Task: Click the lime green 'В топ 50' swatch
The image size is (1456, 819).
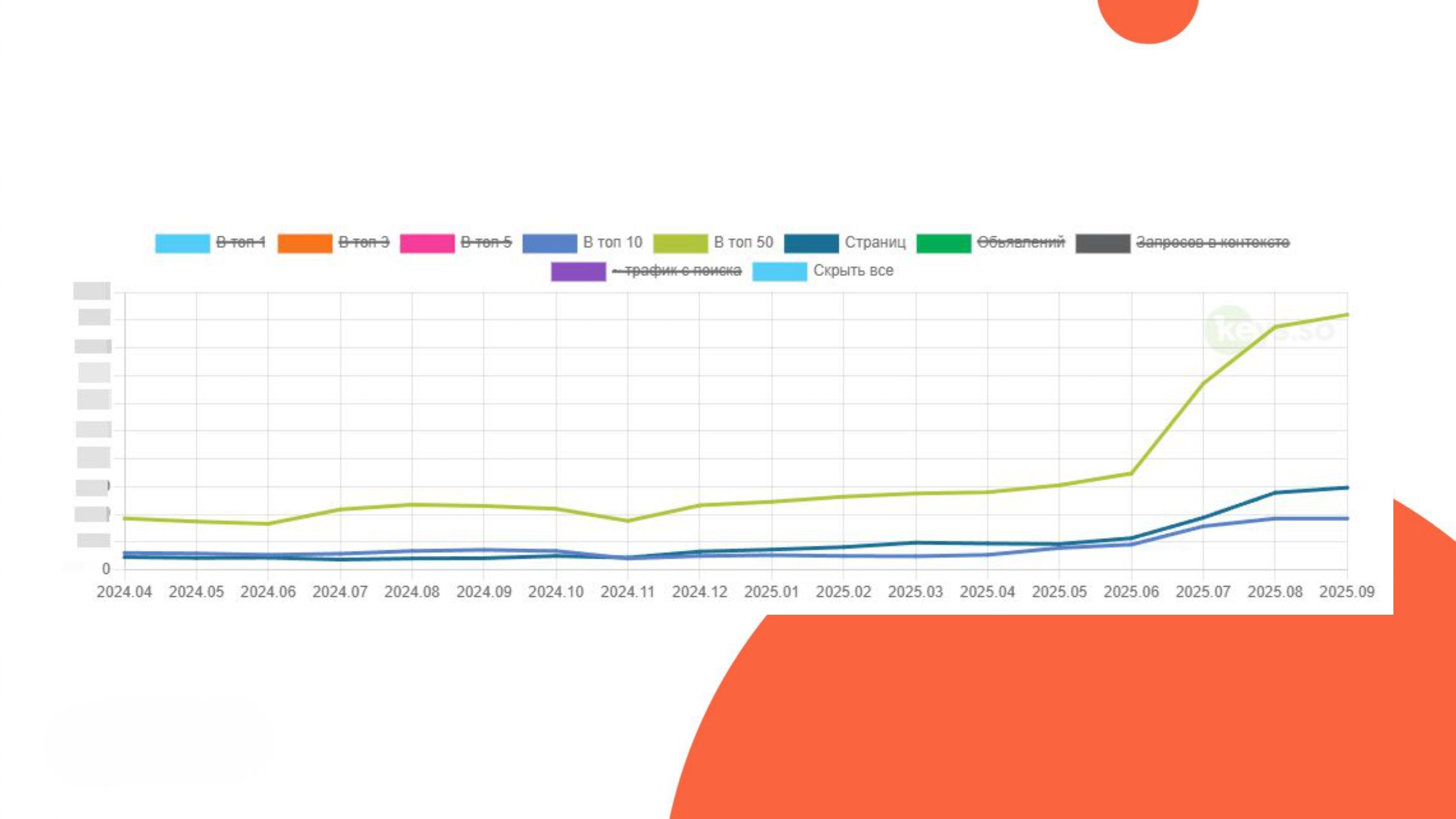Action: [680, 243]
